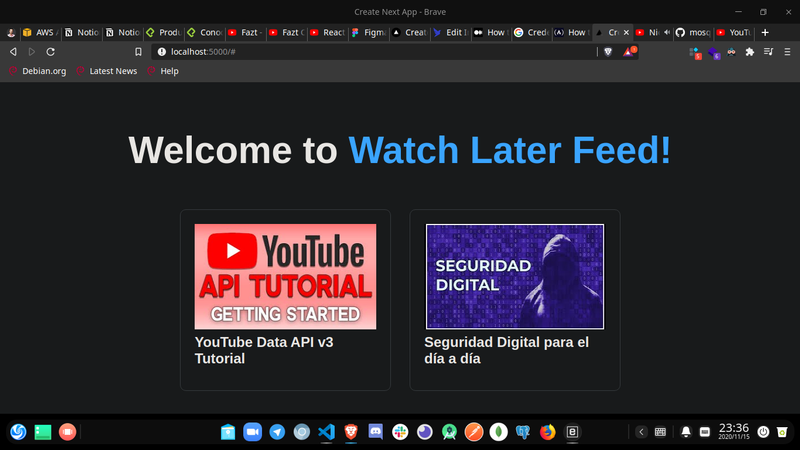This screenshot has width=800, height=450.
Task: Launch Zoom from the dock
Action: click(253, 432)
